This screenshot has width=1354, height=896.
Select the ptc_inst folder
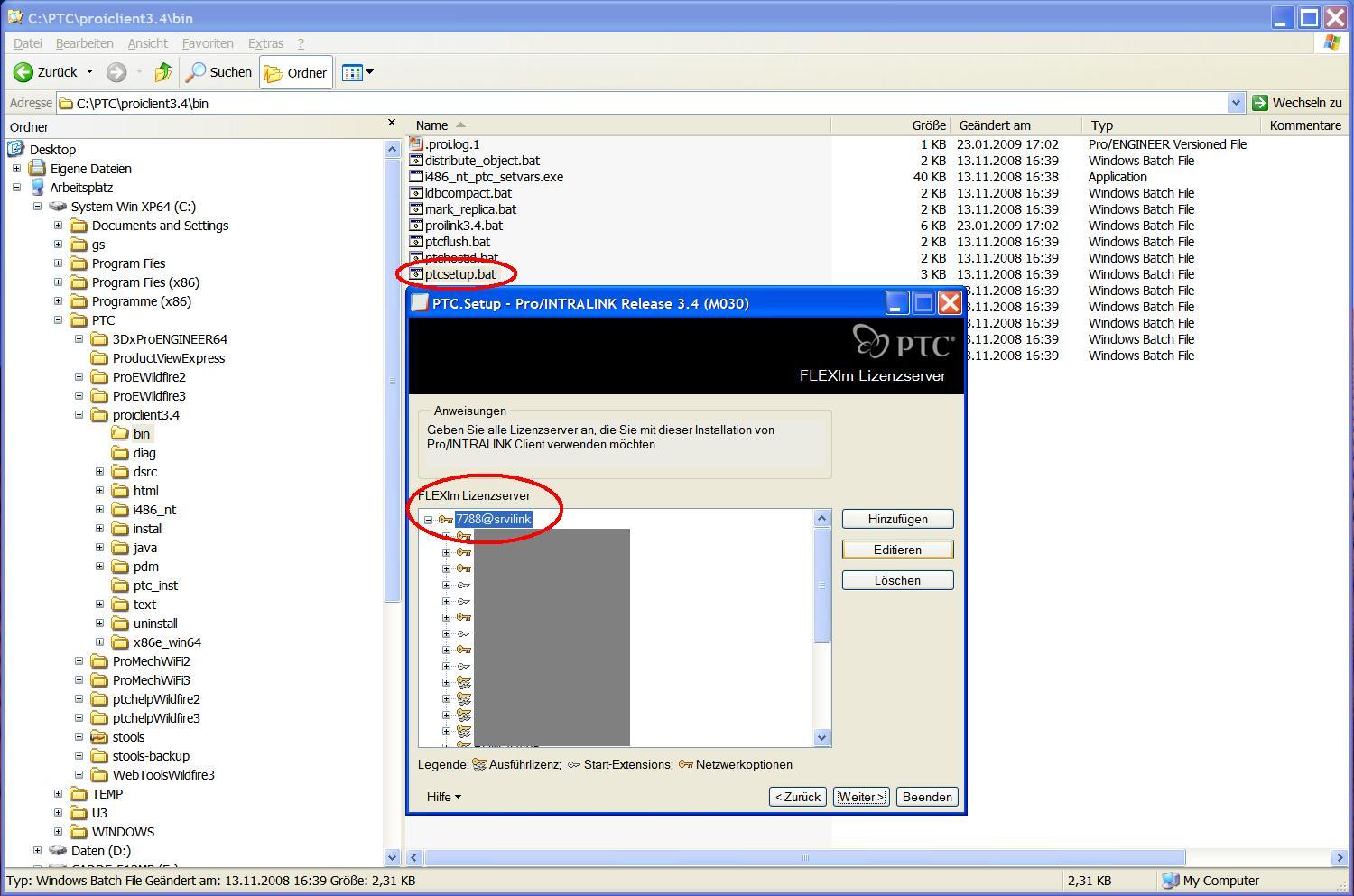(155, 586)
